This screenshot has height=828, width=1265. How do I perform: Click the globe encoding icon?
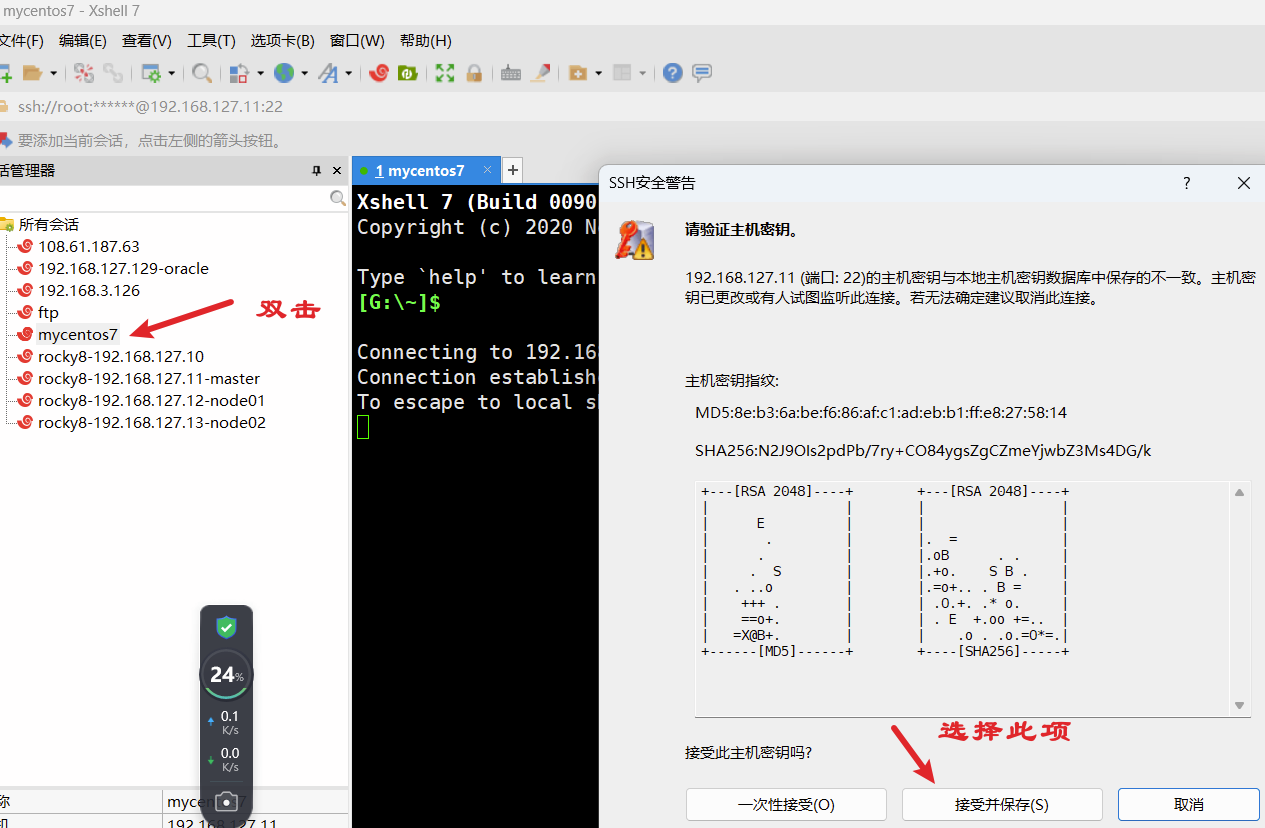[284, 73]
